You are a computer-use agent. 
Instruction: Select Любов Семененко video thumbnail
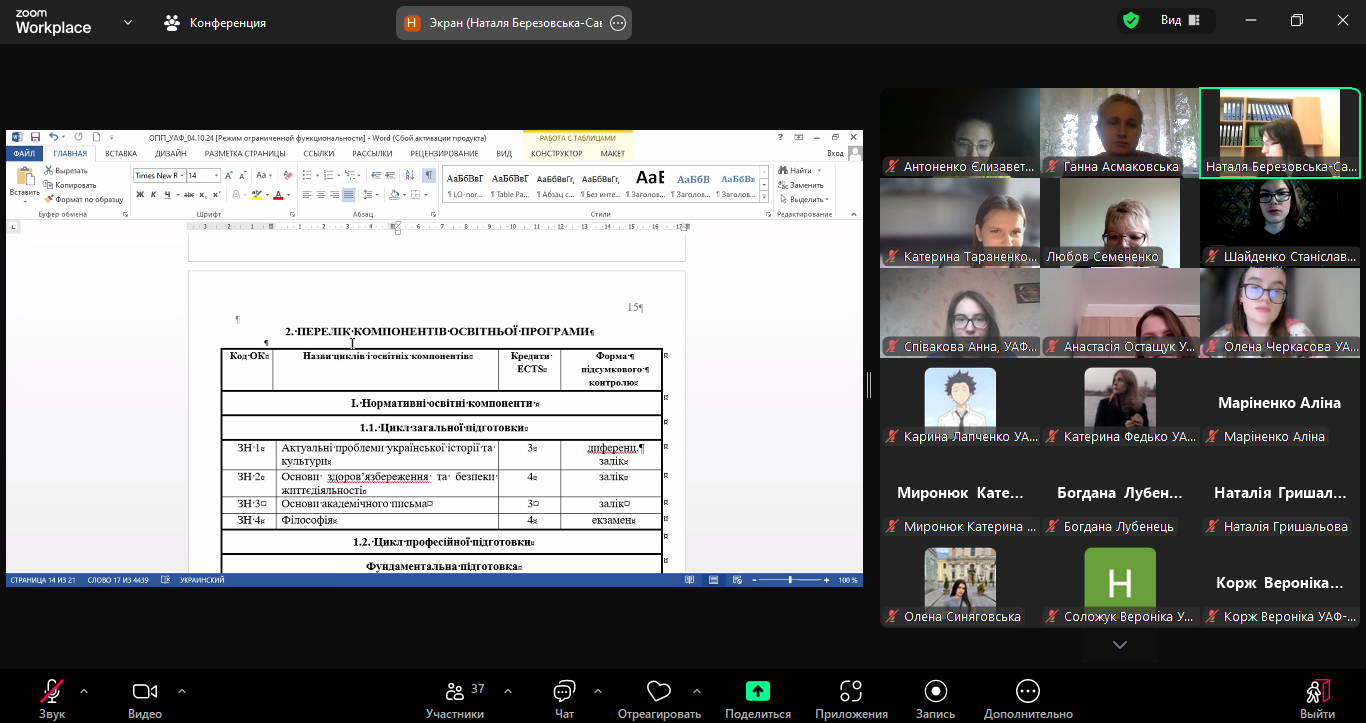coord(1119,223)
